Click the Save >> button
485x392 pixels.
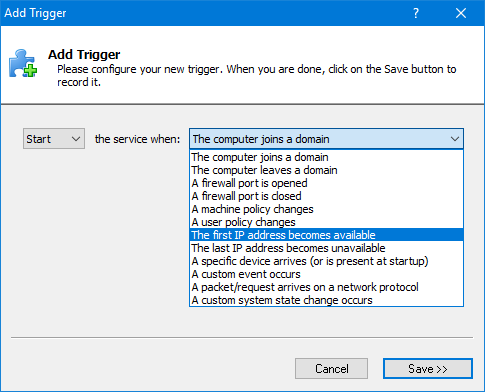(x=428, y=369)
